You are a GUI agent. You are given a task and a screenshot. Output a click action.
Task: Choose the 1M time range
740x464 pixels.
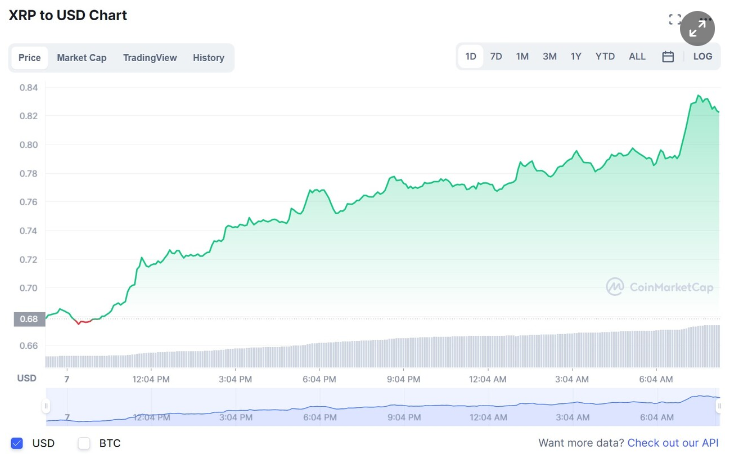[x=522, y=57]
